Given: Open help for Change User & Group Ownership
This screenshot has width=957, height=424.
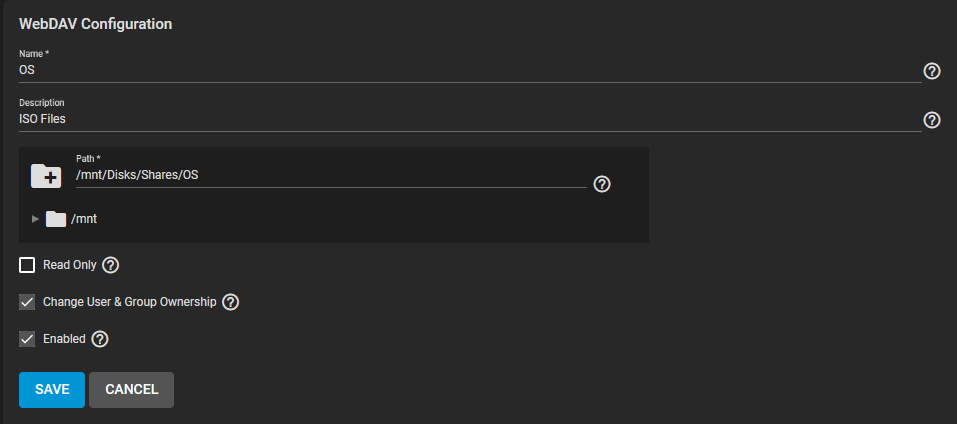Looking at the screenshot, I should pyautogui.click(x=230, y=302).
